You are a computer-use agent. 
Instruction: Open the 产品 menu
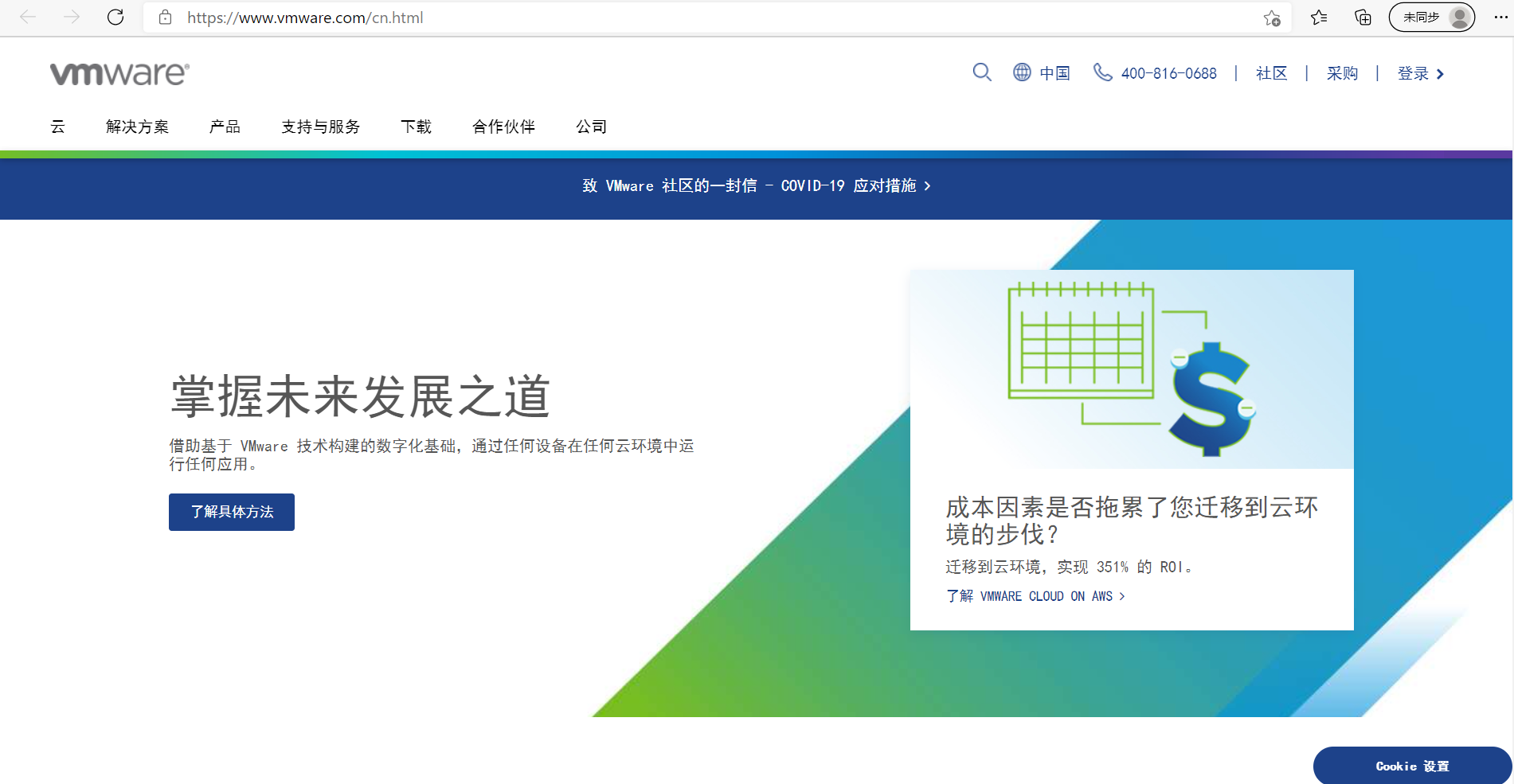[224, 126]
